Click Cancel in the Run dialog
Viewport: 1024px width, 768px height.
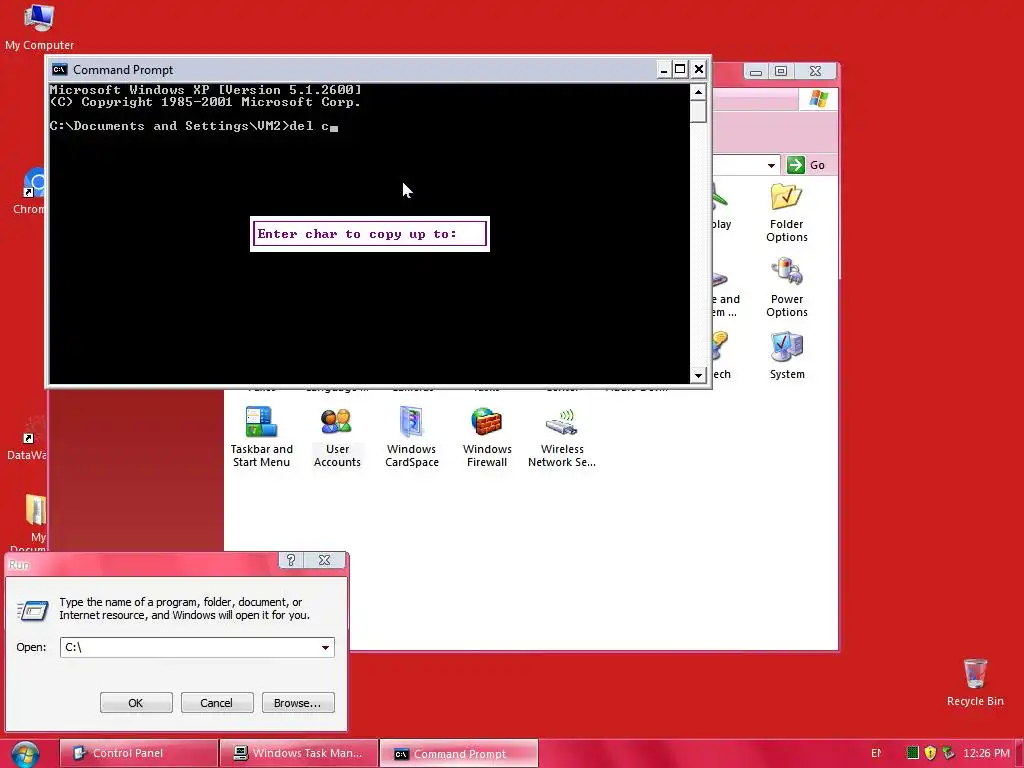217,703
